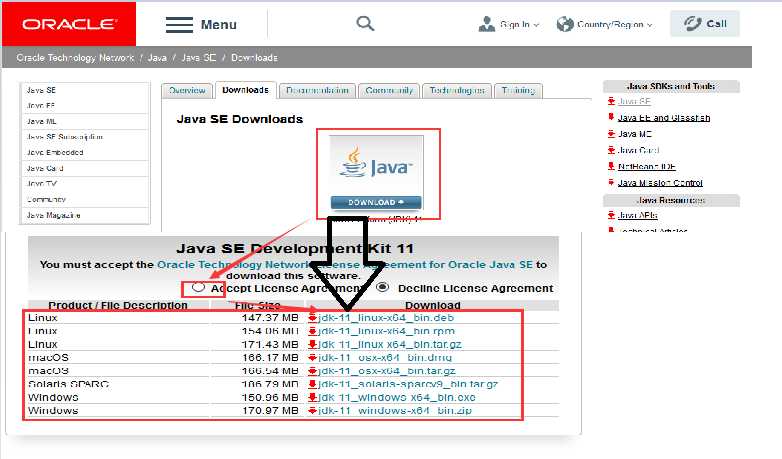Click jdk-11_osx-x64_bin.dmg download link

pyautogui.click(x=385, y=358)
